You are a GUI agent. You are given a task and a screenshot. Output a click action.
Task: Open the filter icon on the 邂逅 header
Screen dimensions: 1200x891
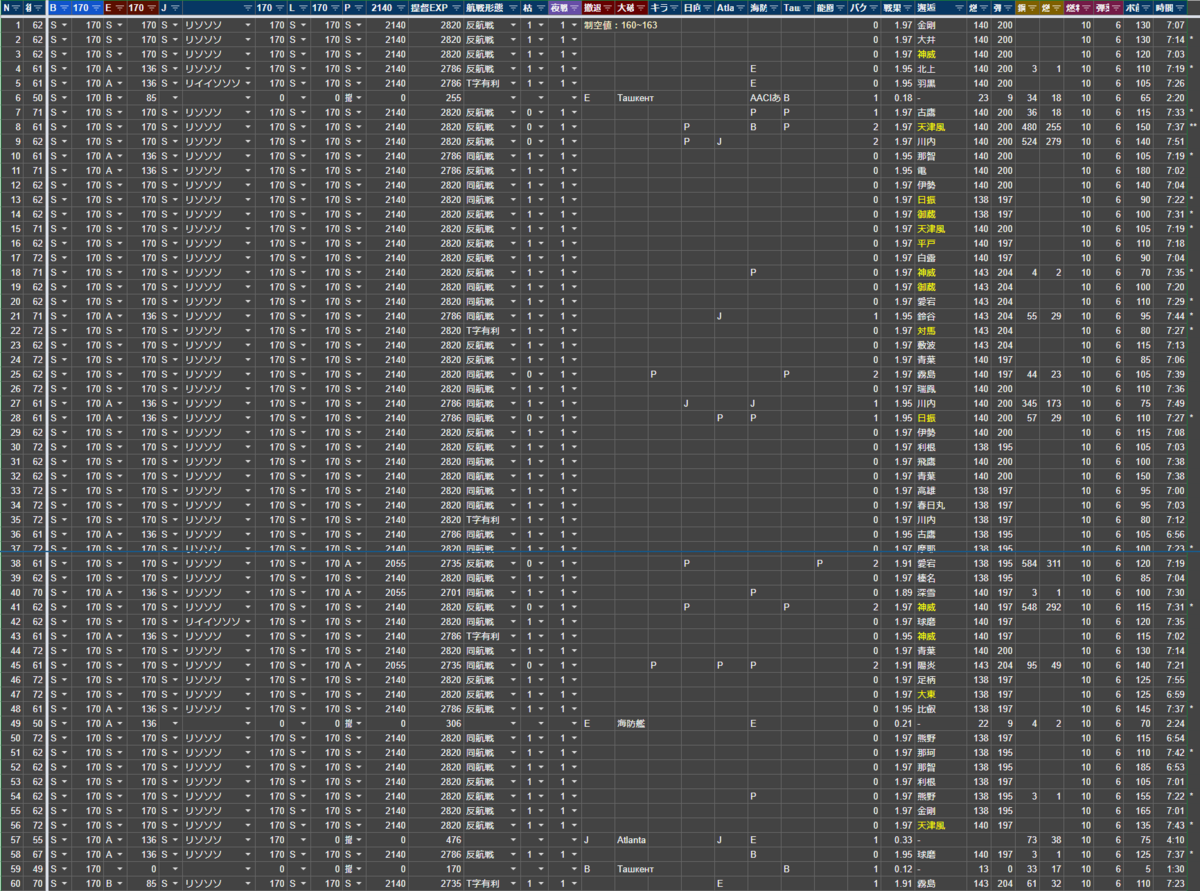pyautogui.click(x=958, y=7)
